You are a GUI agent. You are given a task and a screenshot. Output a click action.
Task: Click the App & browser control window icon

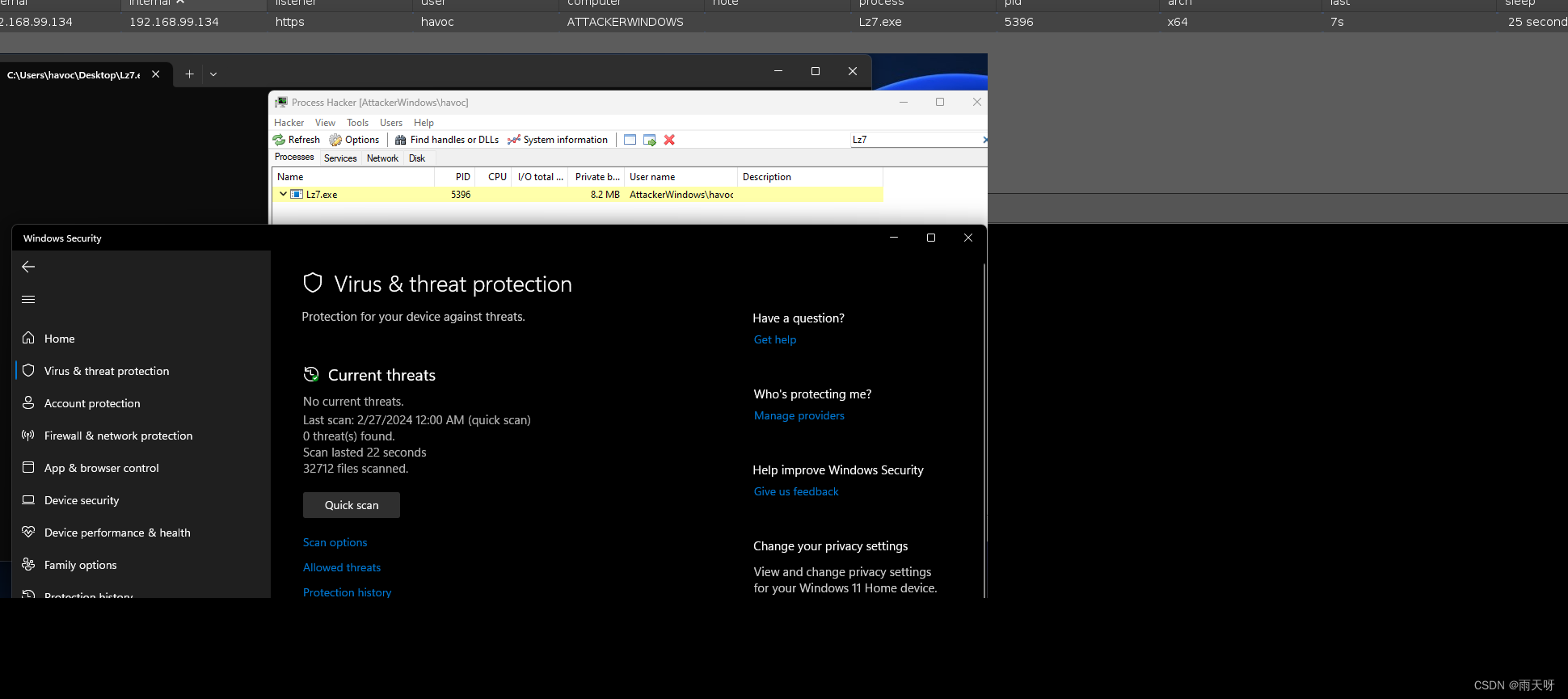coord(28,467)
